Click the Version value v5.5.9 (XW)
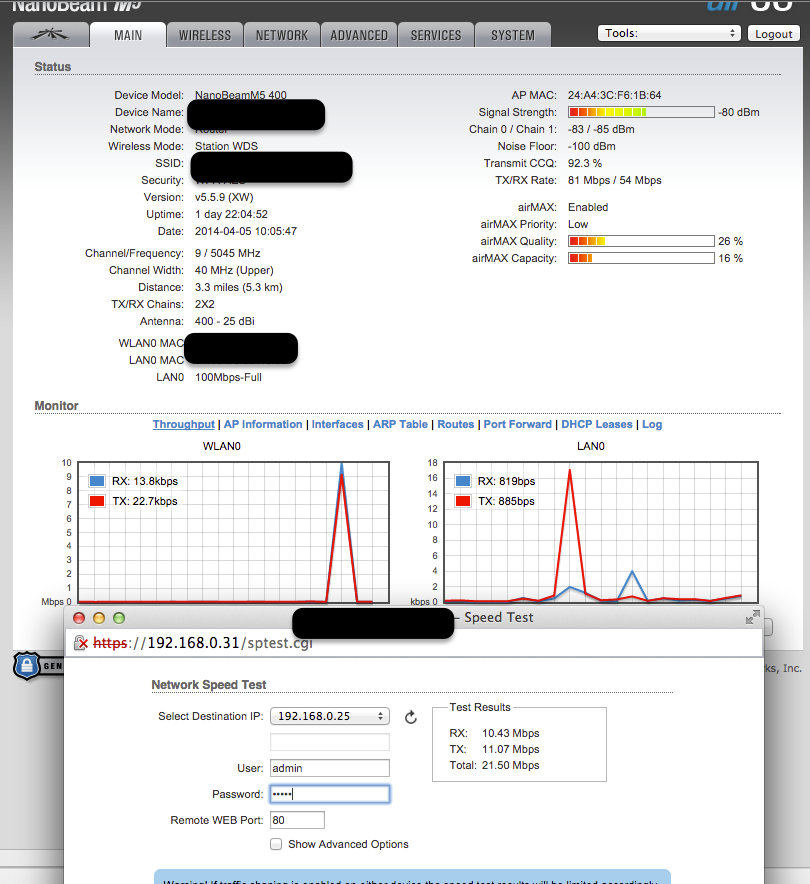Image resolution: width=810 pixels, height=884 pixels. point(224,197)
